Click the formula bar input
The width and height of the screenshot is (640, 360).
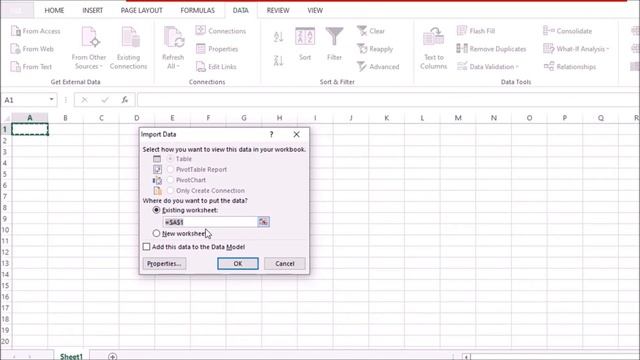[x=388, y=100]
